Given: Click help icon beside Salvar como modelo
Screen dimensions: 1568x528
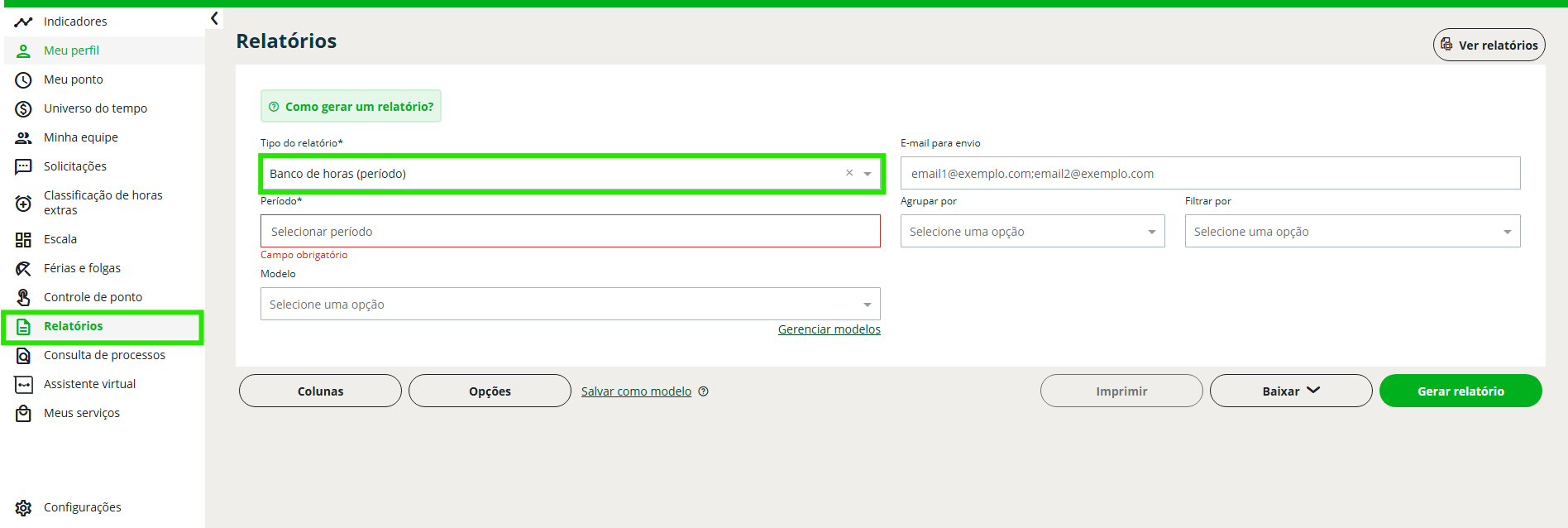Looking at the screenshot, I should pyautogui.click(x=704, y=391).
